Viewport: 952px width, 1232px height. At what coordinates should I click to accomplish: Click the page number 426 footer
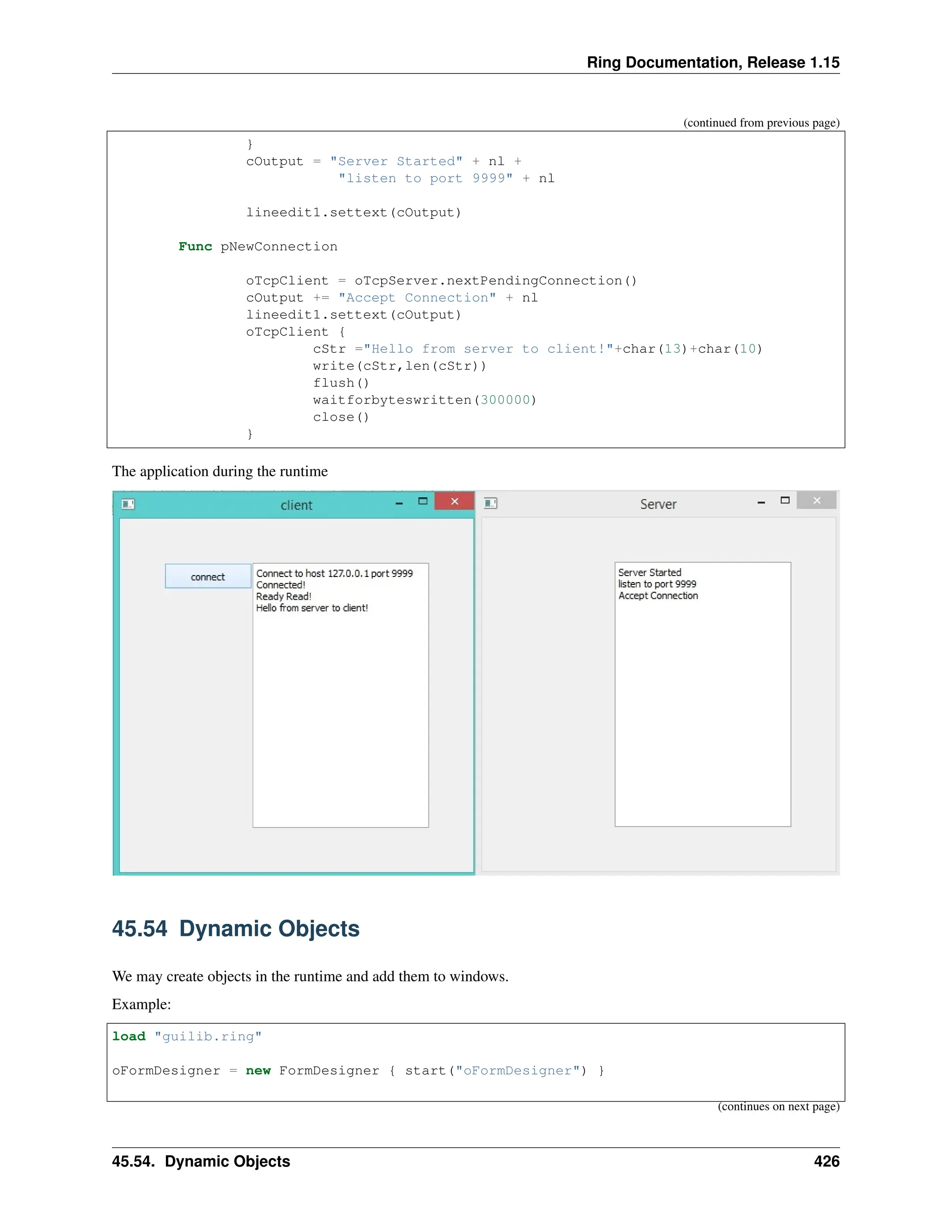tap(826, 1161)
